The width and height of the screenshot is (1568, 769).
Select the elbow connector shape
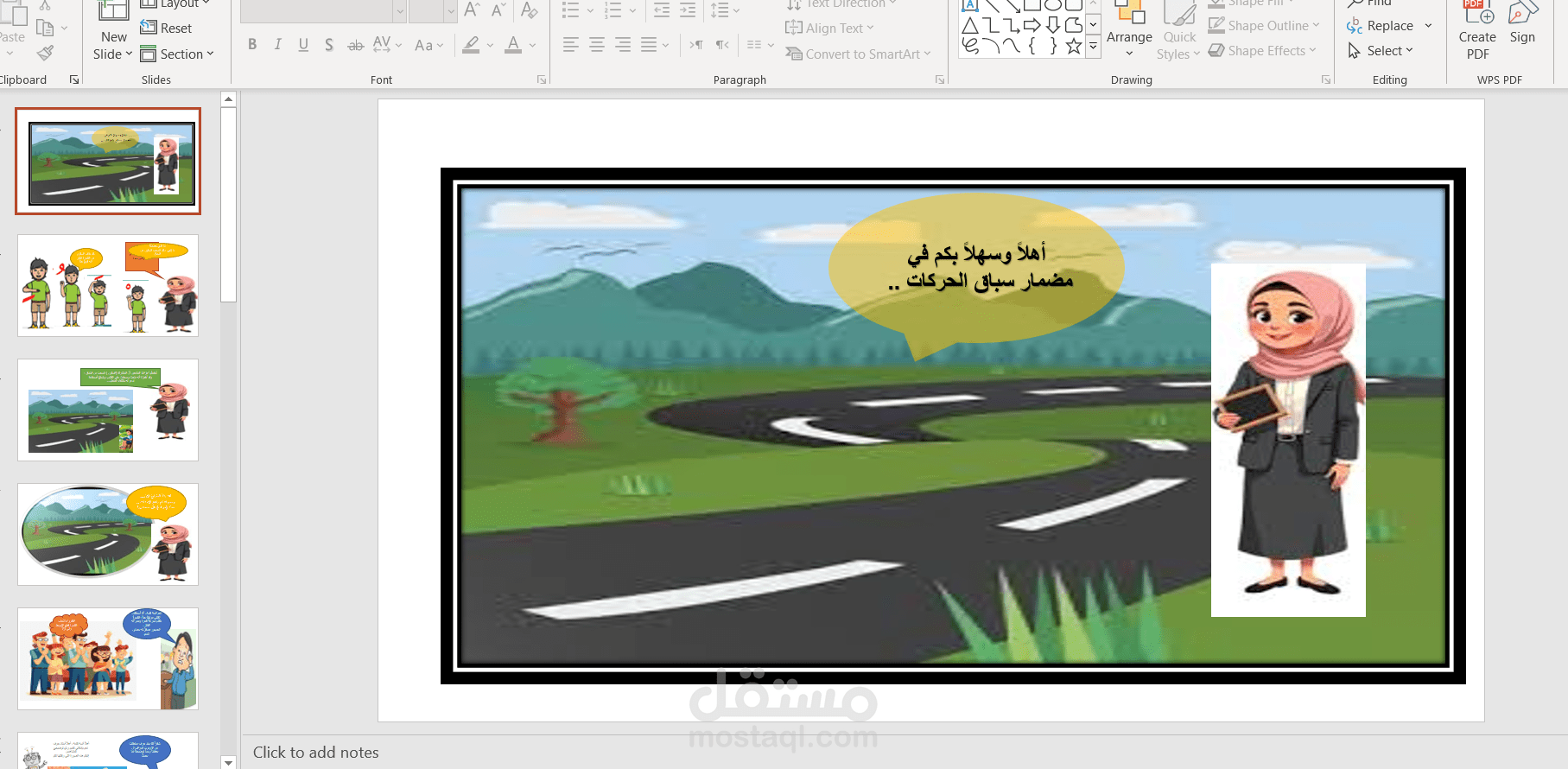pos(991,26)
